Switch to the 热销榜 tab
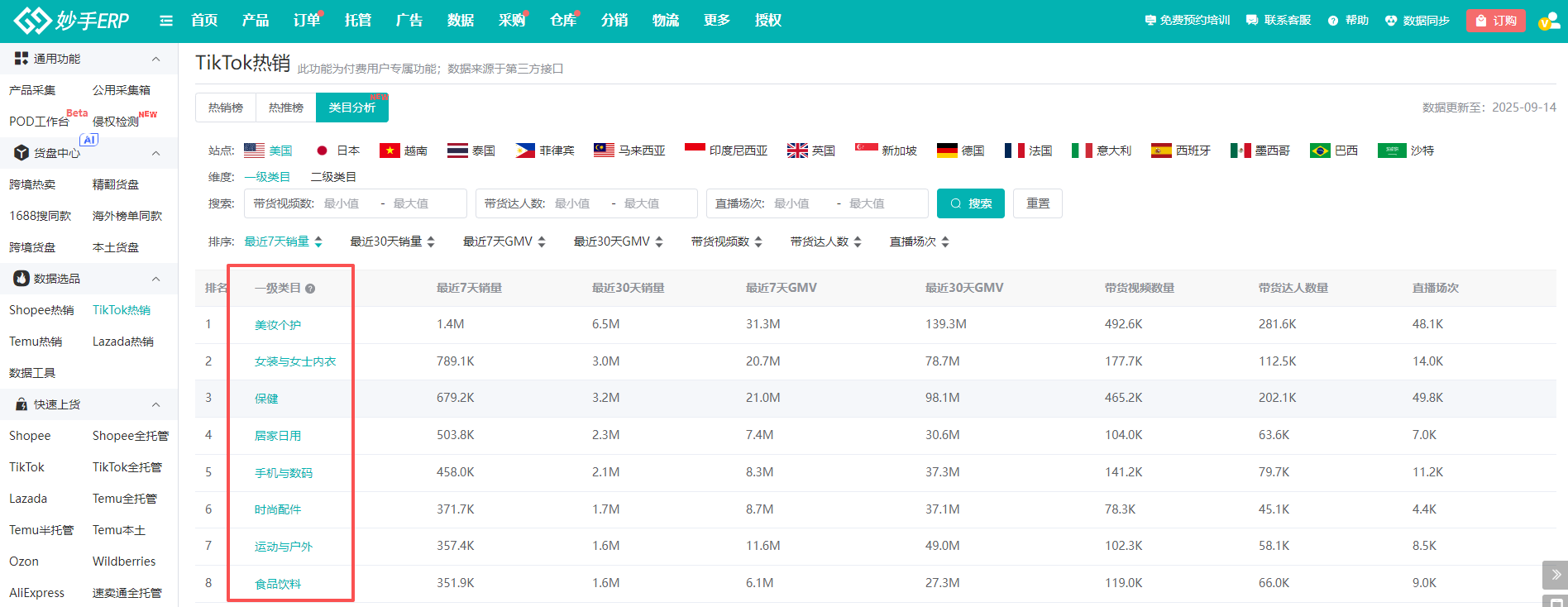This screenshot has height=607, width=1568. pyautogui.click(x=226, y=108)
